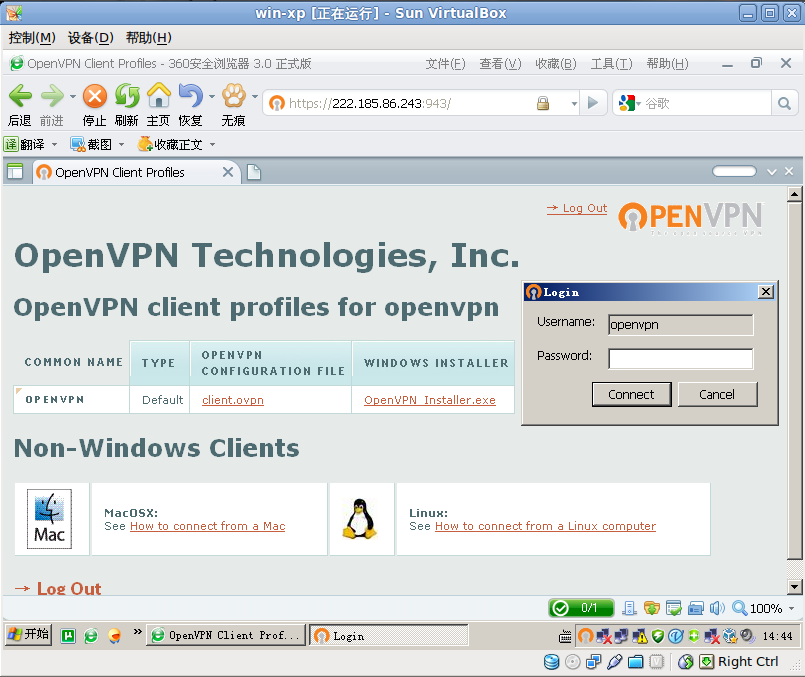Image resolution: width=805 pixels, height=677 pixels.
Task: Refresh the page with the green arrows icon
Action: (x=127, y=96)
